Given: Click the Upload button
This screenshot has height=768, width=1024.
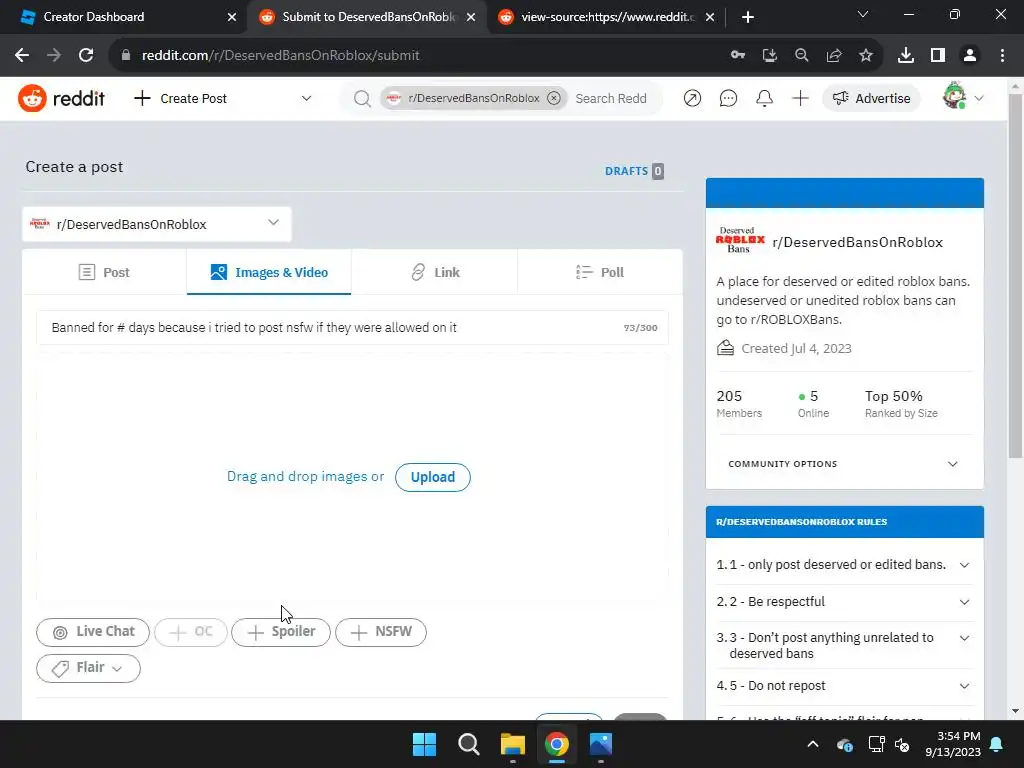Looking at the screenshot, I should (433, 477).
